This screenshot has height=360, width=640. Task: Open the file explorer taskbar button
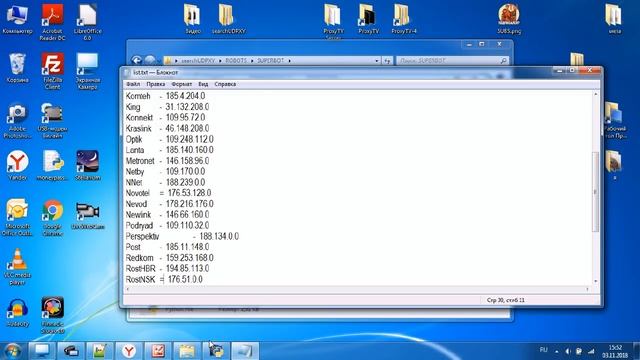(x=187, y=351)
